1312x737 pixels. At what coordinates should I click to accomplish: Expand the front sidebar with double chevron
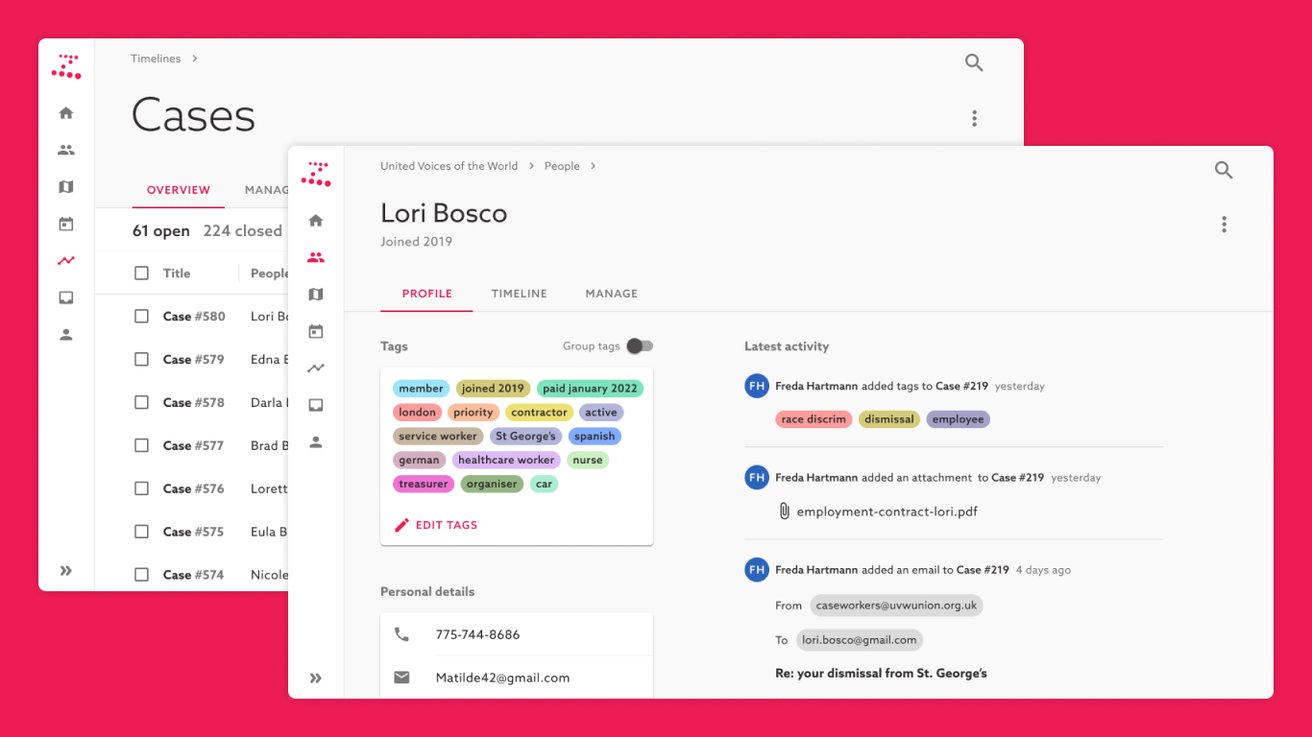point(316,678)
